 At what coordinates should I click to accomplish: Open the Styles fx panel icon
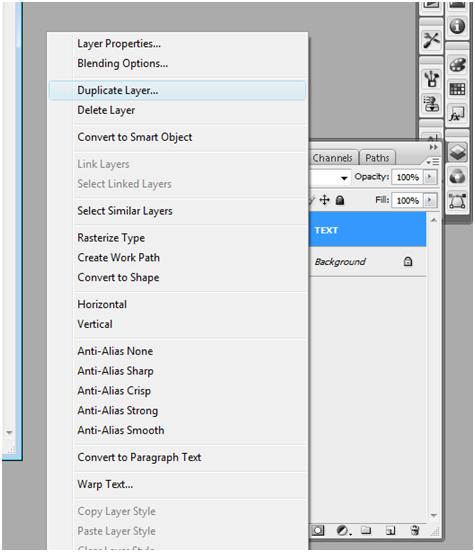click(x=457, y=113)
